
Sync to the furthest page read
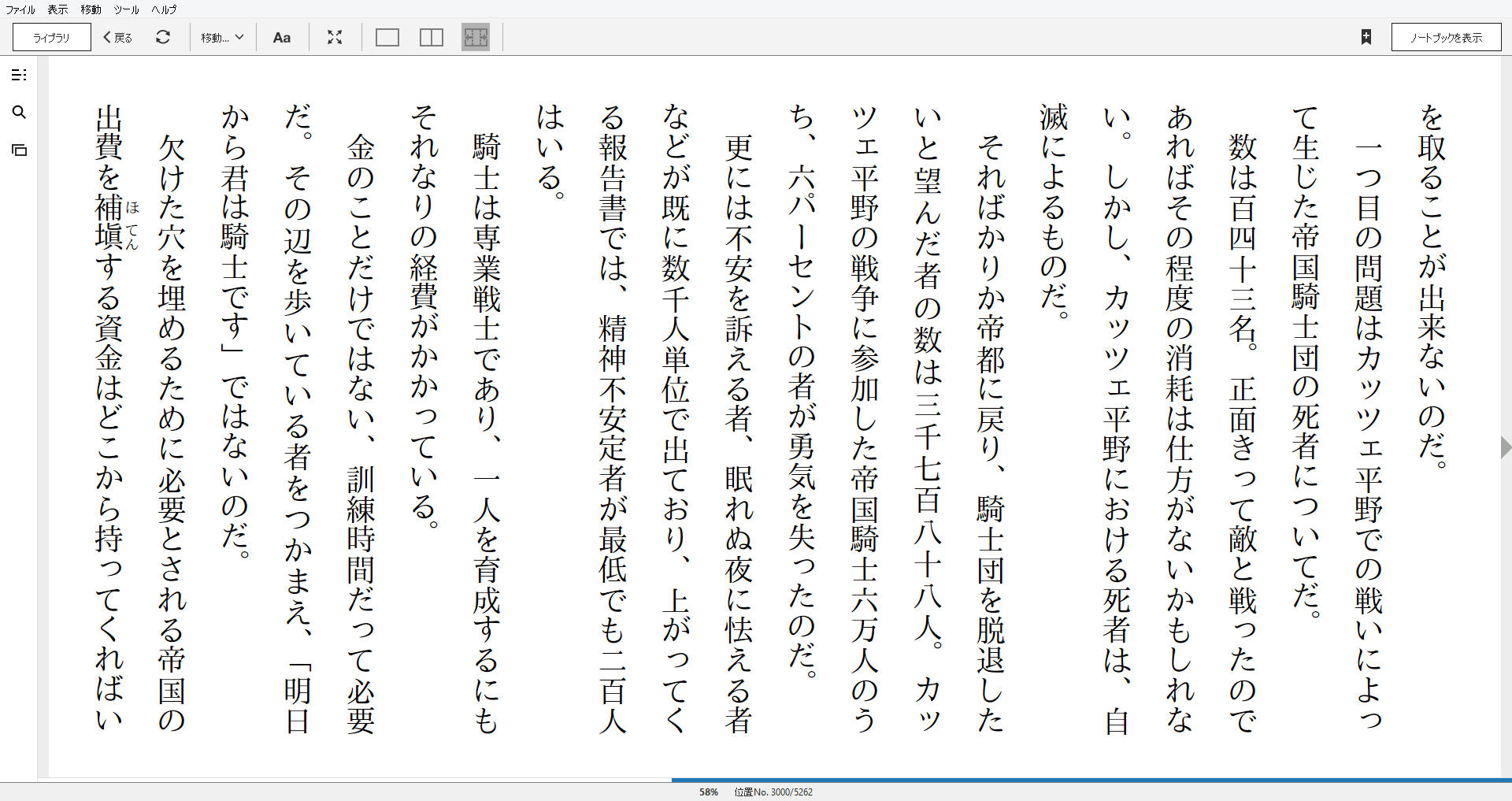tap(163, 37)
